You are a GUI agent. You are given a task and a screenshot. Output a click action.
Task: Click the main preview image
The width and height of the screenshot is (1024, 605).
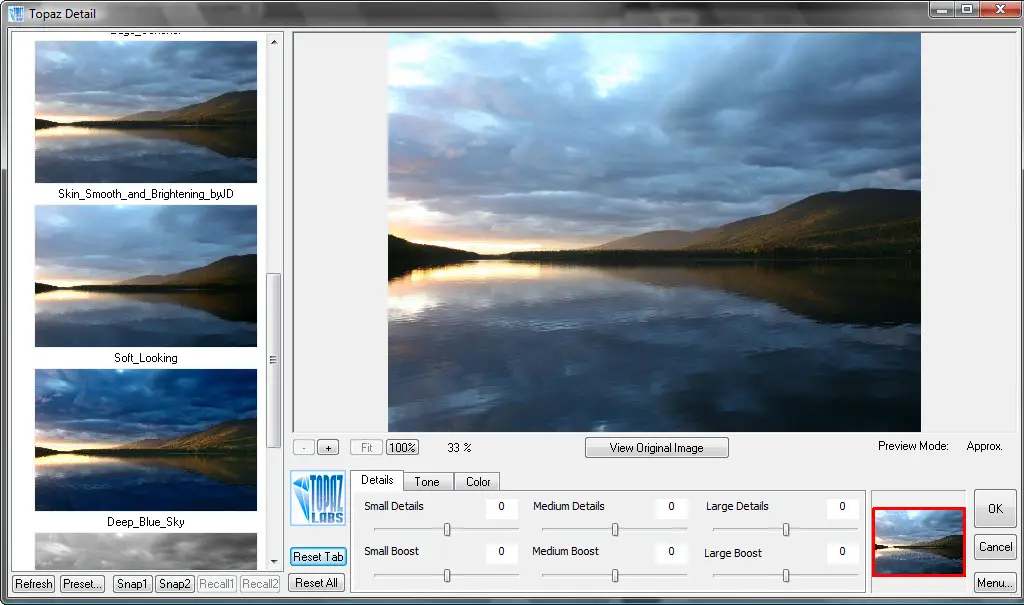pyautogui.click(x=654, y=233)
